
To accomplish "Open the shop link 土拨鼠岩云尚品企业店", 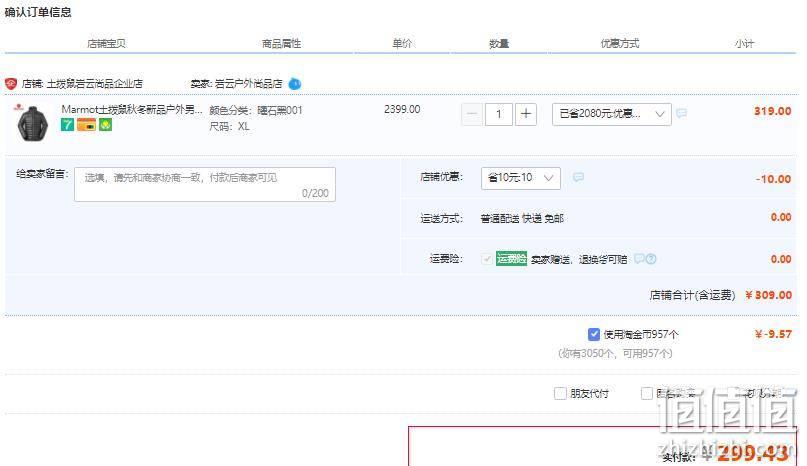I will click(95, 83).
